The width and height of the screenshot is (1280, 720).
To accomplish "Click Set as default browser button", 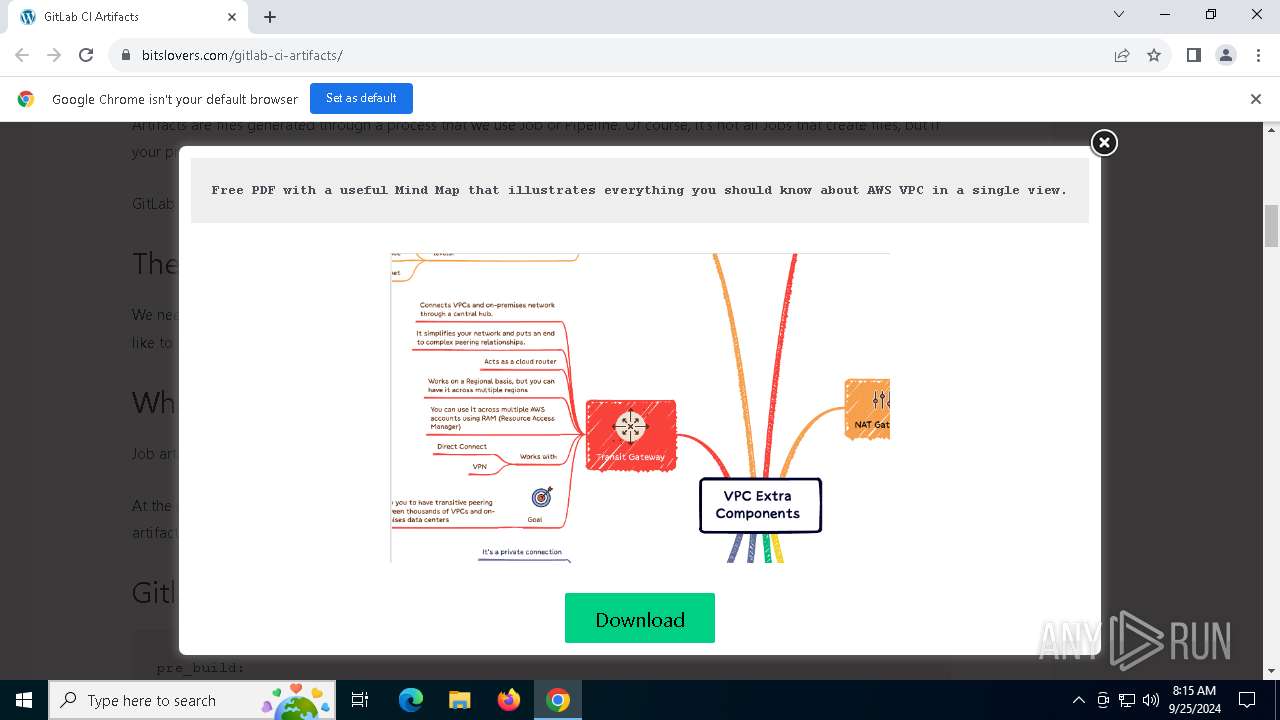I will click(361, 98).
